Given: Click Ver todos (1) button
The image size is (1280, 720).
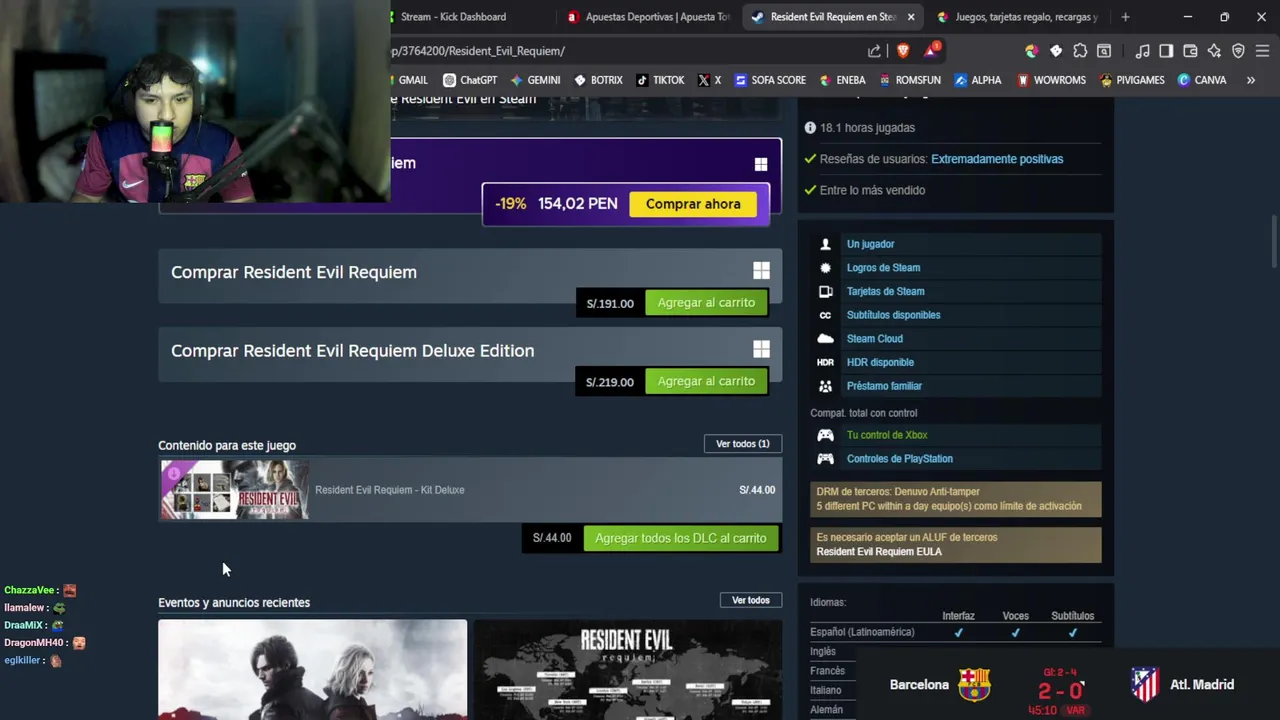Looking at the screenshot, I should pyautogui.click(x=743, y=444).
